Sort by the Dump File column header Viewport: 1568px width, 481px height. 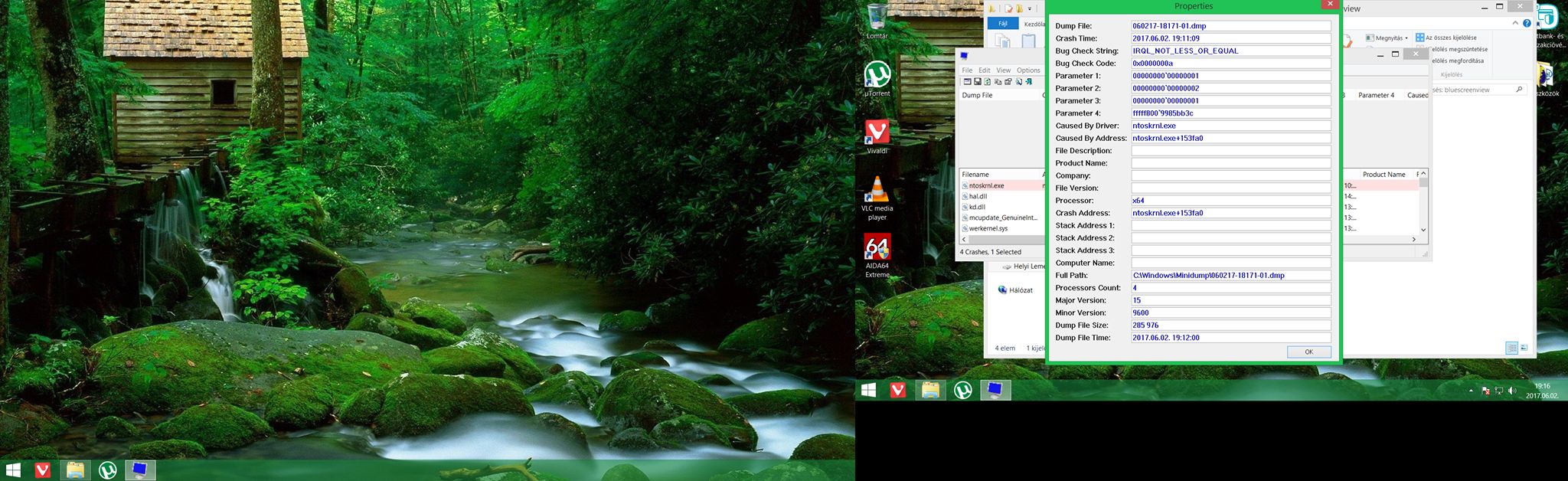[x=999, y=95]
